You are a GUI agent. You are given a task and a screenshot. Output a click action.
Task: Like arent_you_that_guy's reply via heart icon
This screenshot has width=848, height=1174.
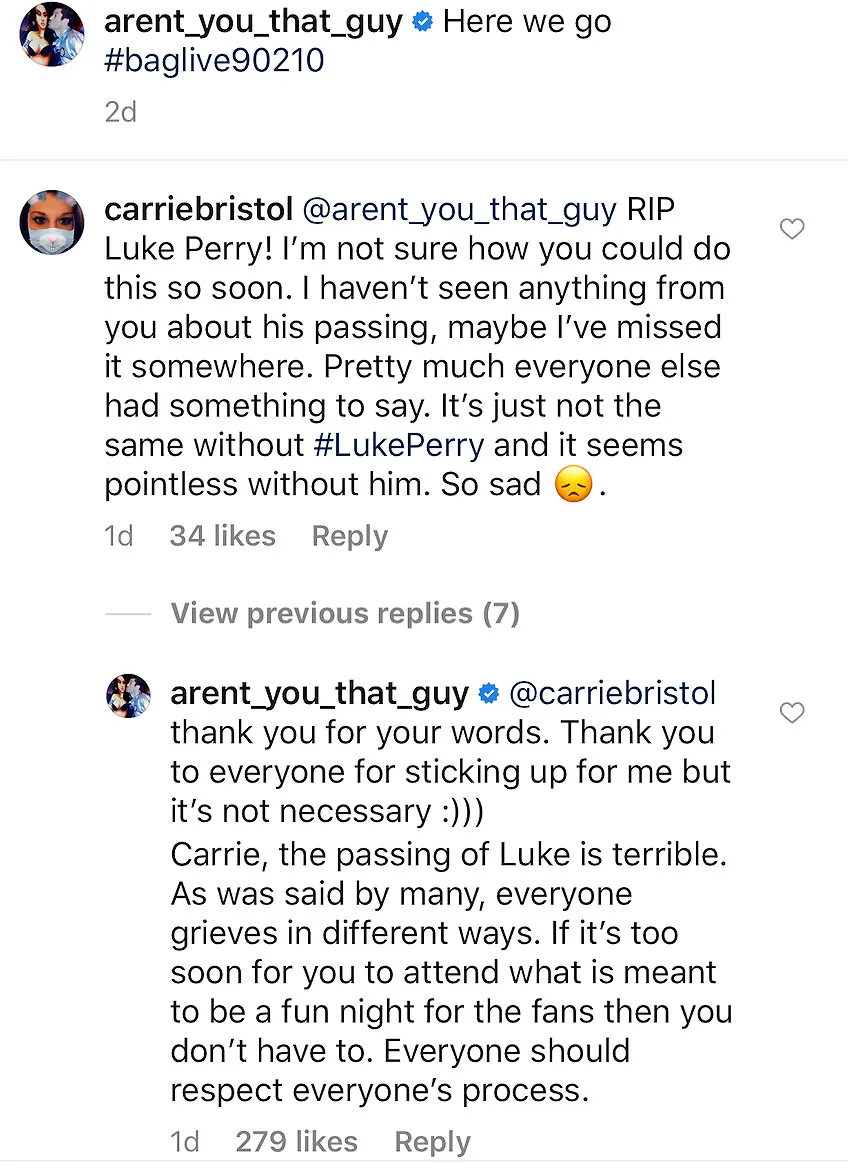pos(792,713)
